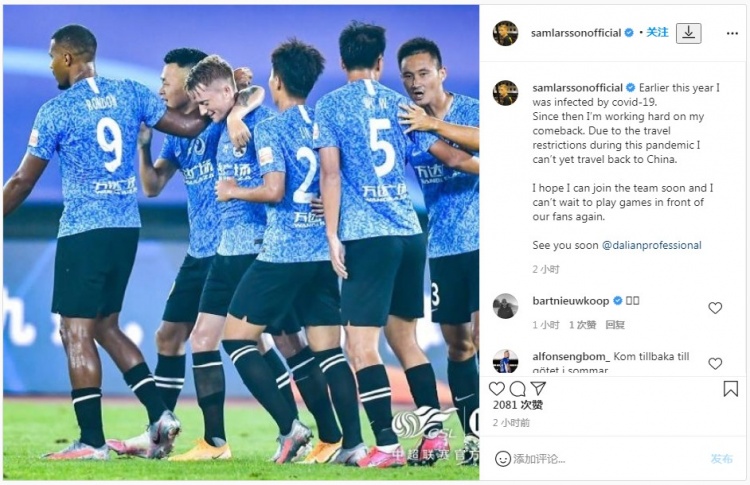This screenshot has width=750, height=485.
Task: Like alfonsengbom_'s comment
Action: pos(715,364)
